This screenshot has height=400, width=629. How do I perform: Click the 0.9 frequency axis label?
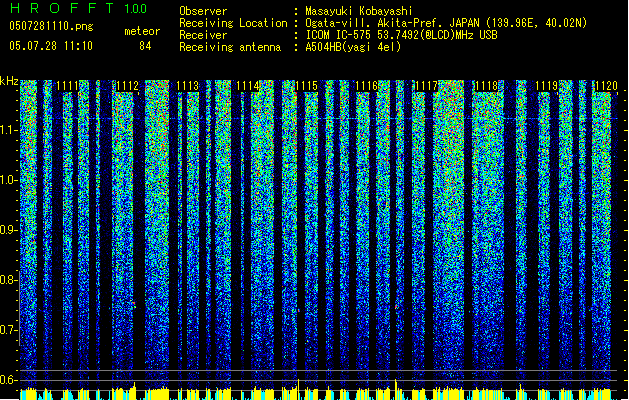pyautogui.click(x=8, y=230)
